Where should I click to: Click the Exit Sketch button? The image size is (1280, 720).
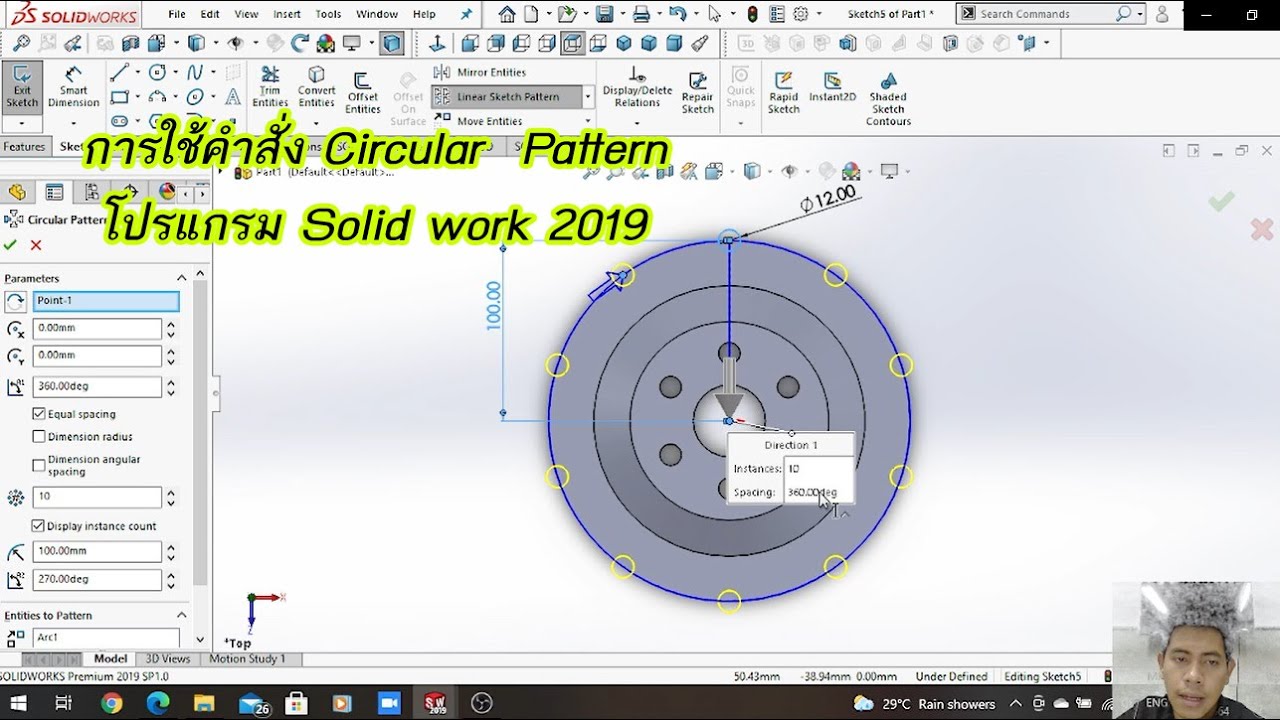tap(21, 88)
